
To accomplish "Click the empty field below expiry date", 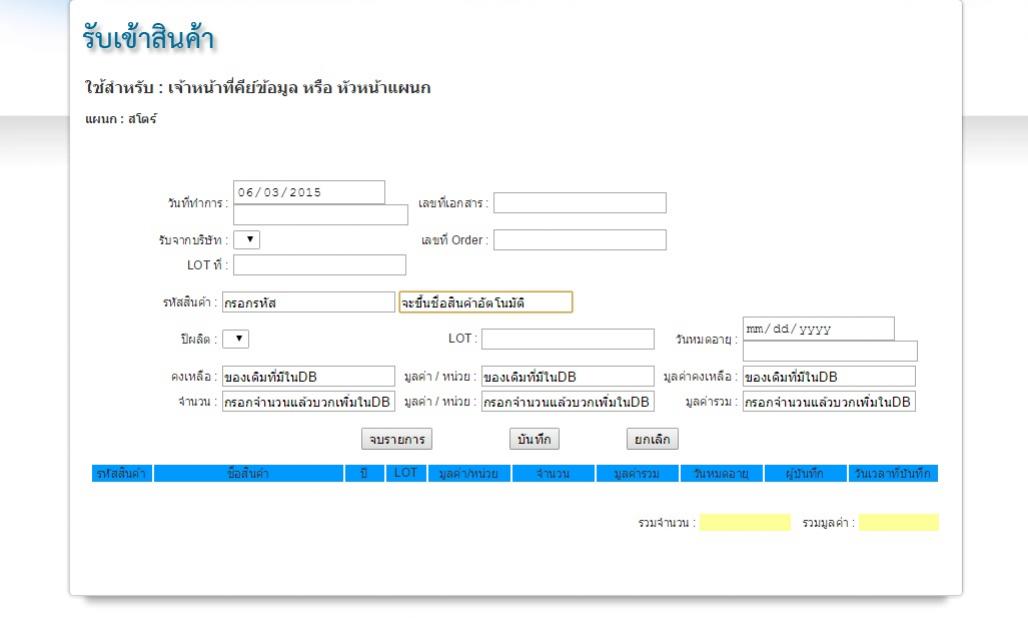I will [x=830, y=351].
